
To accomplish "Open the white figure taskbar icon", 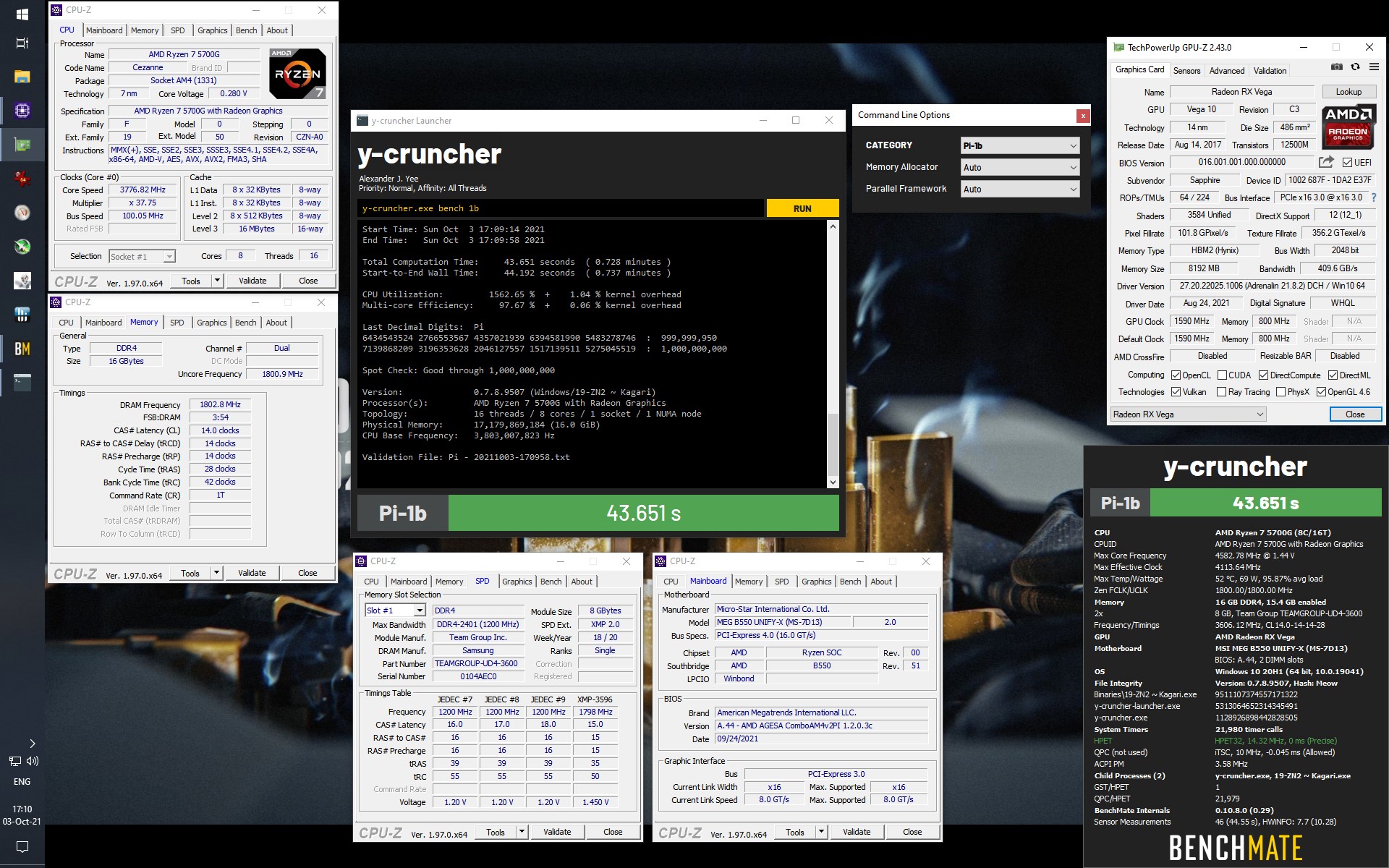I will (22, 280).
